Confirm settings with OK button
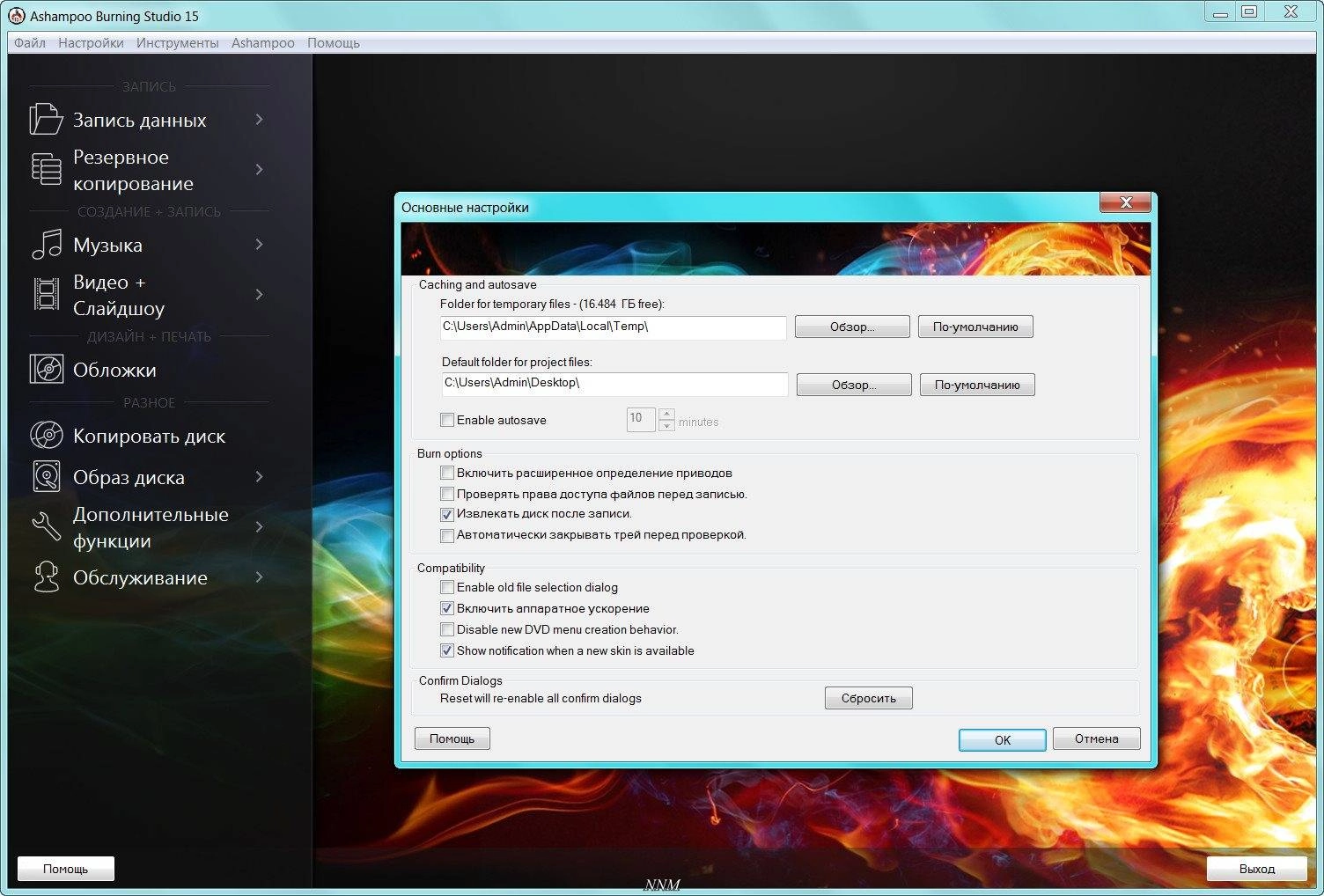The width and height of the screenshot is (1324, 896). click(x=1003, y=739)
